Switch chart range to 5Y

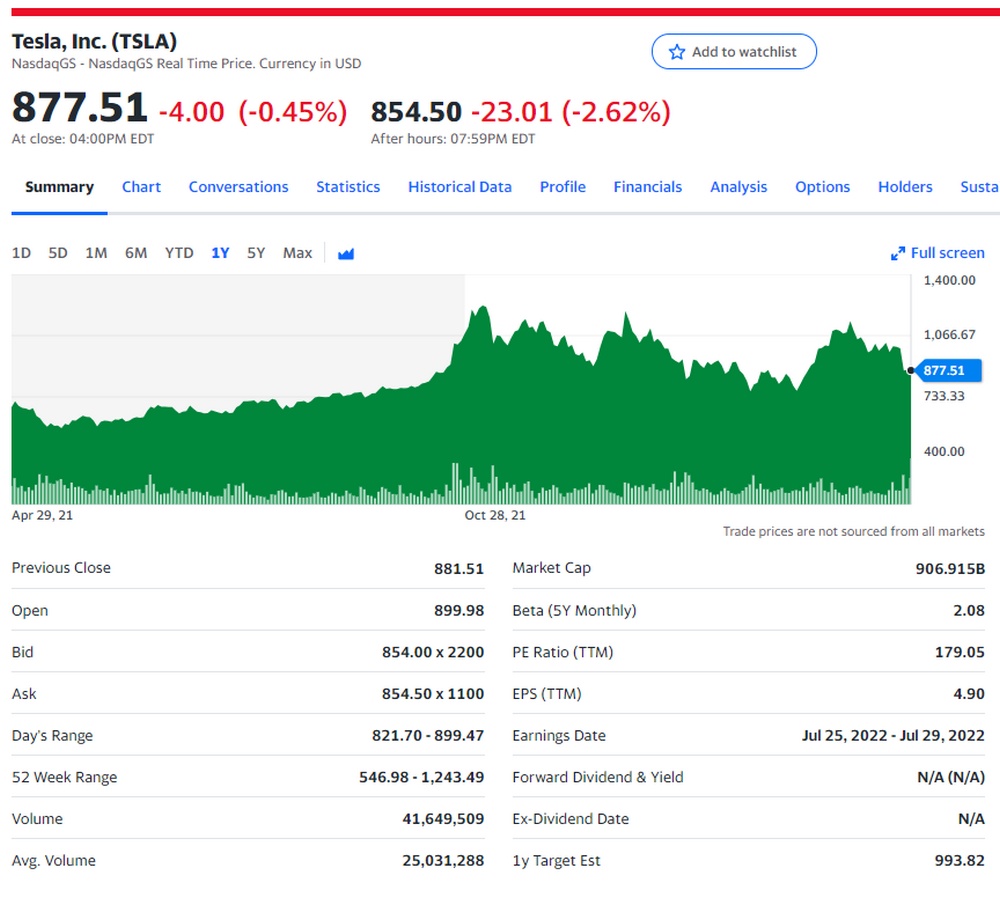point(256,253)
